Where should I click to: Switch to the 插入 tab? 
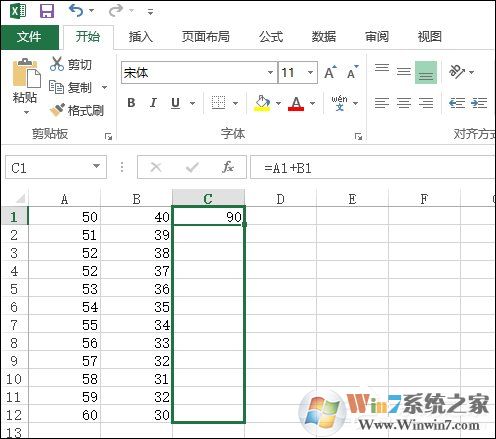pyautogui.click(x=141, y=36)
